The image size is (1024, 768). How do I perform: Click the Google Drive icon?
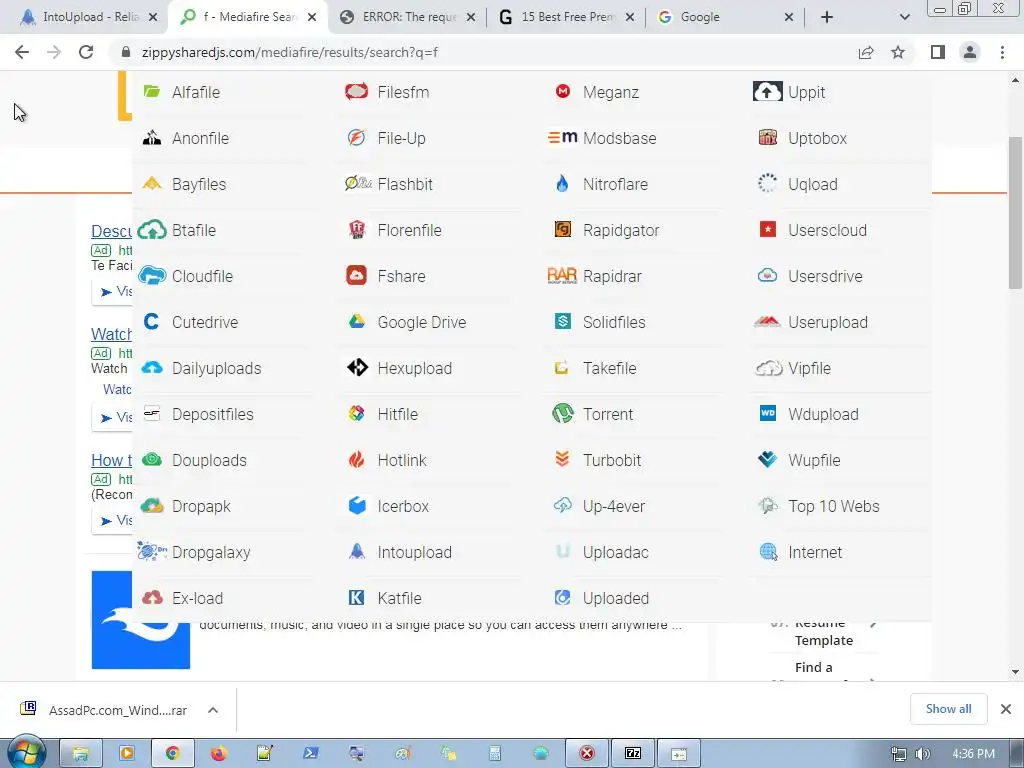click(357, 321)
